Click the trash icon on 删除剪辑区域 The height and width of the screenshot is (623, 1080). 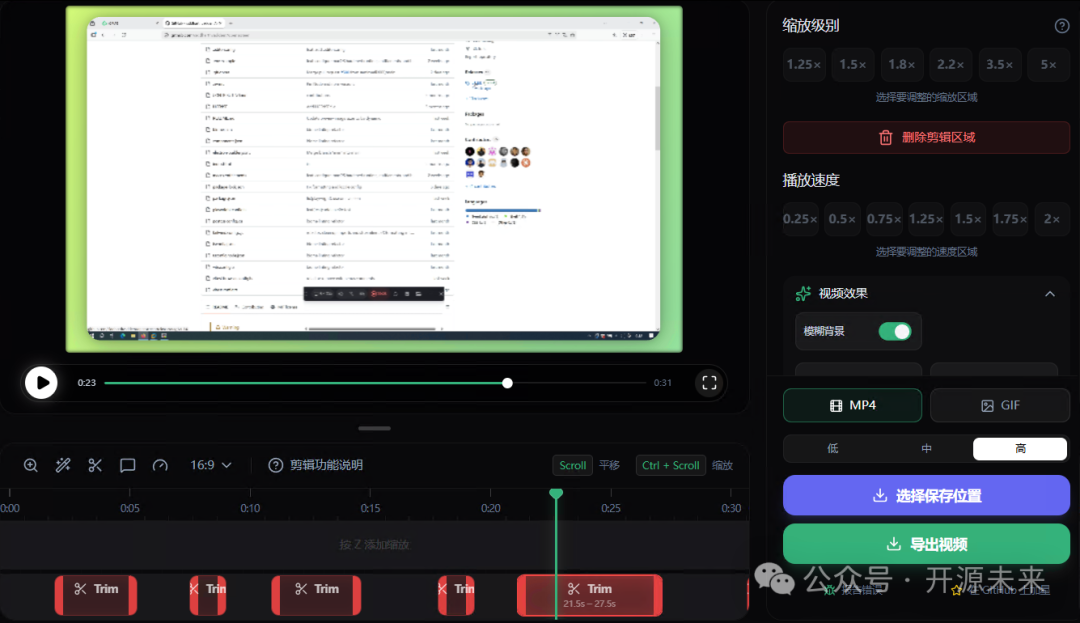tap(886, 137)
